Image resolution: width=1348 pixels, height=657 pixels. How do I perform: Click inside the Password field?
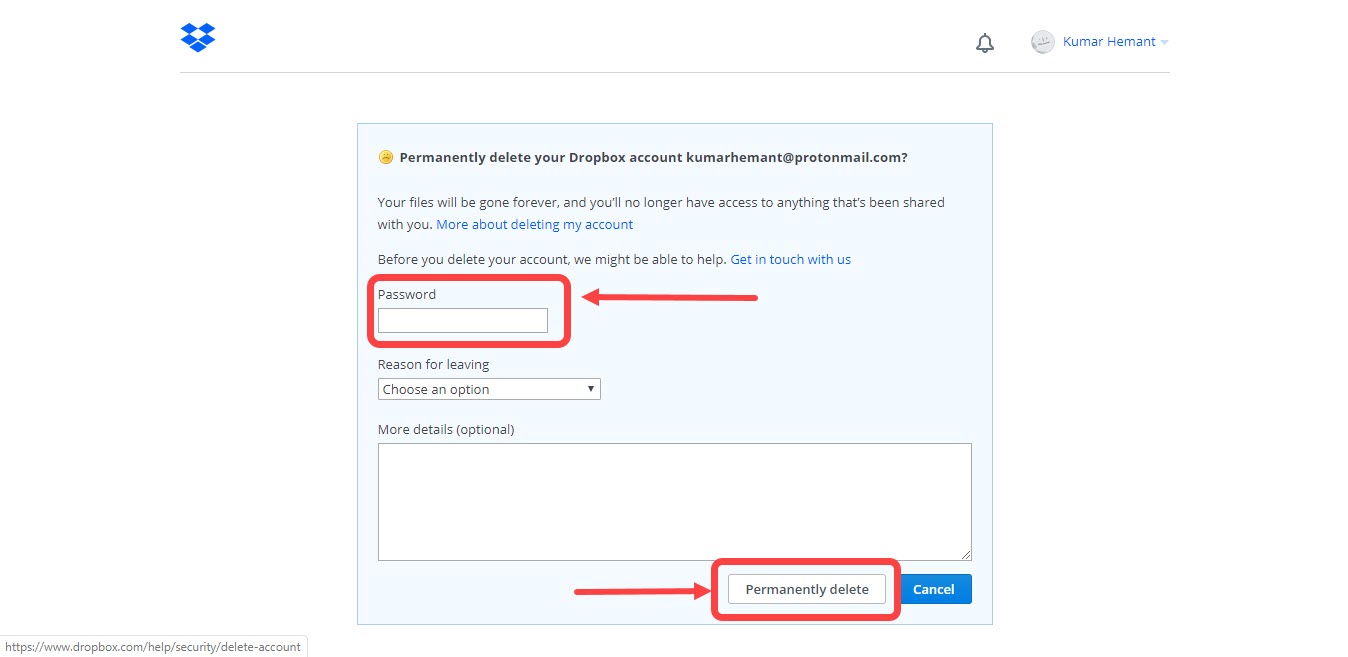[x=462, y=320]
